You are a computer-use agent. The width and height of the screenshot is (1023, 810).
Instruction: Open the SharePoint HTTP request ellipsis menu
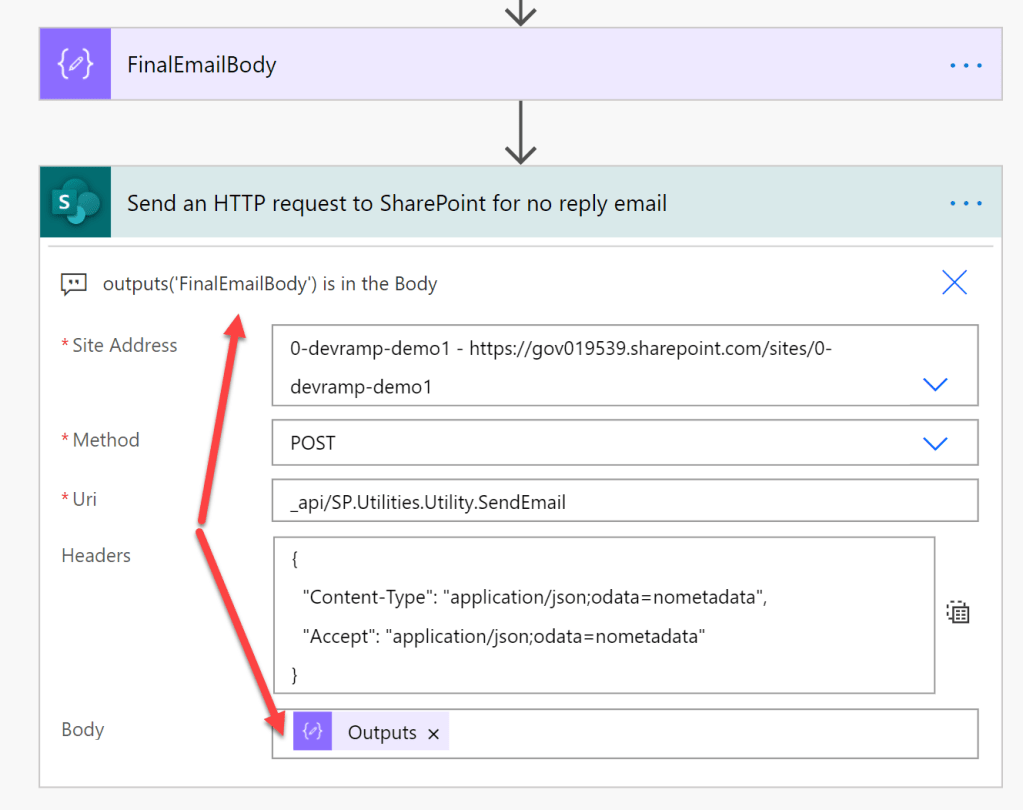[966, 203]
